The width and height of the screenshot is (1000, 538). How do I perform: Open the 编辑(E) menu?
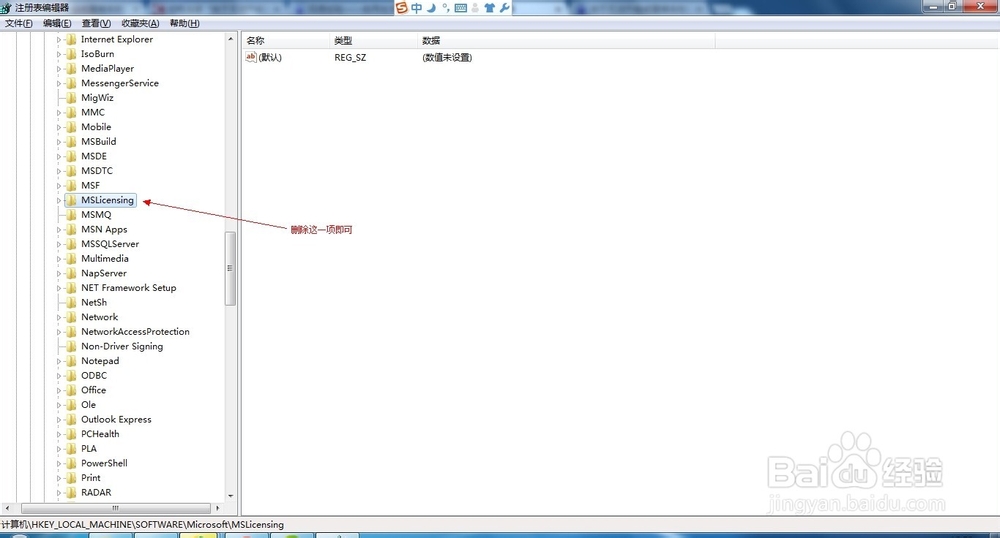tap(57, 23)
